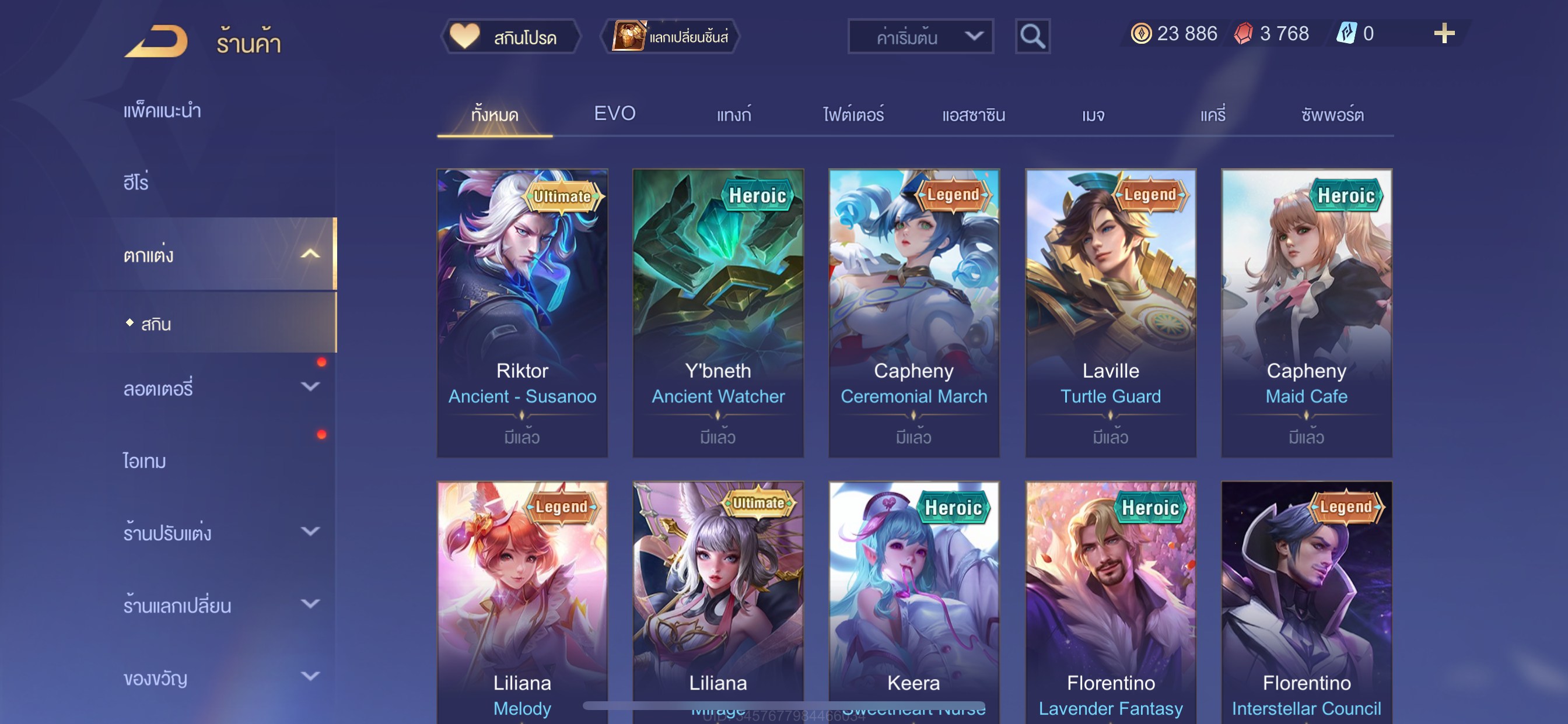Viewport: 1568px width, 724px height.
Task: Click the blue voucher ticket icon
Action: click(x=1346, y=33)
